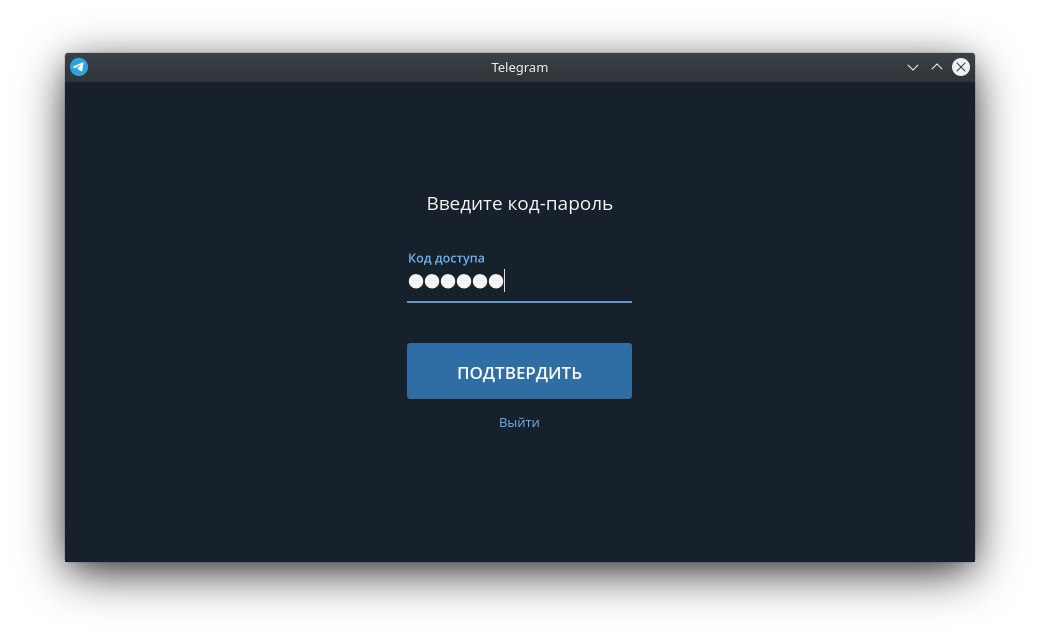Maximize the Telegram window
Screen dimensions: 1040x639
(x=937, y=67)
